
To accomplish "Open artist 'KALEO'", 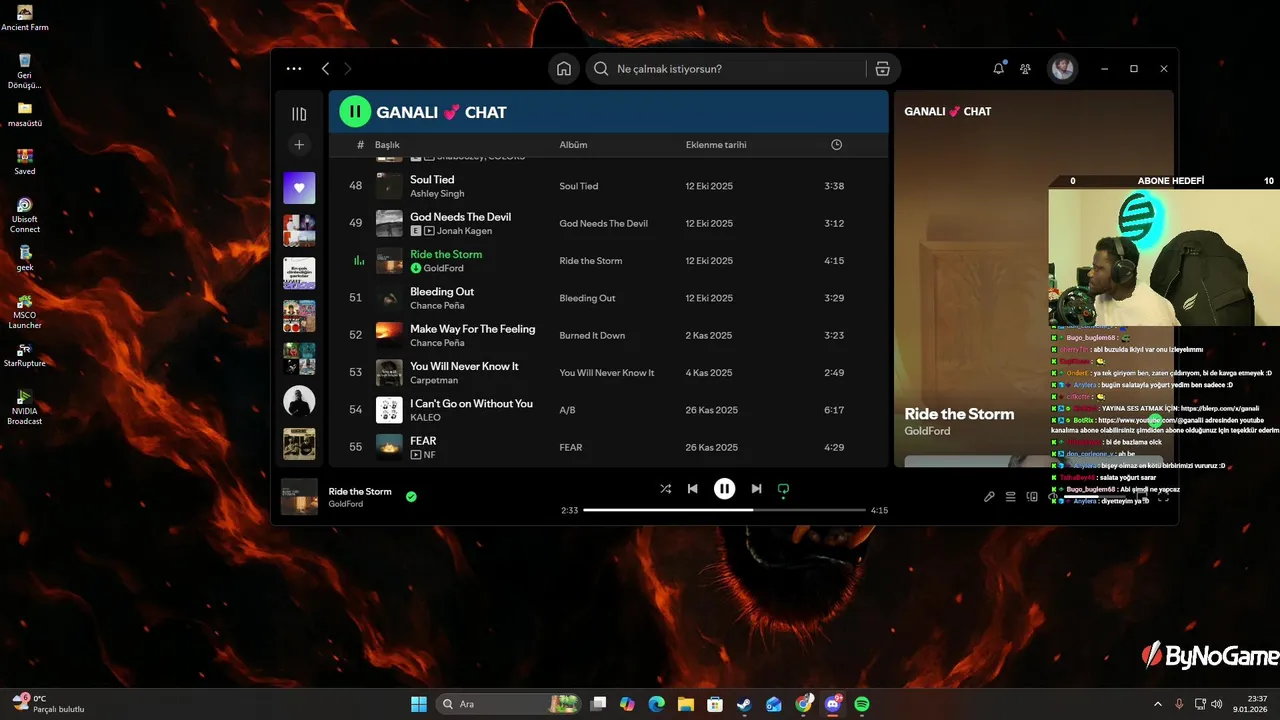I will click(425, 417).
